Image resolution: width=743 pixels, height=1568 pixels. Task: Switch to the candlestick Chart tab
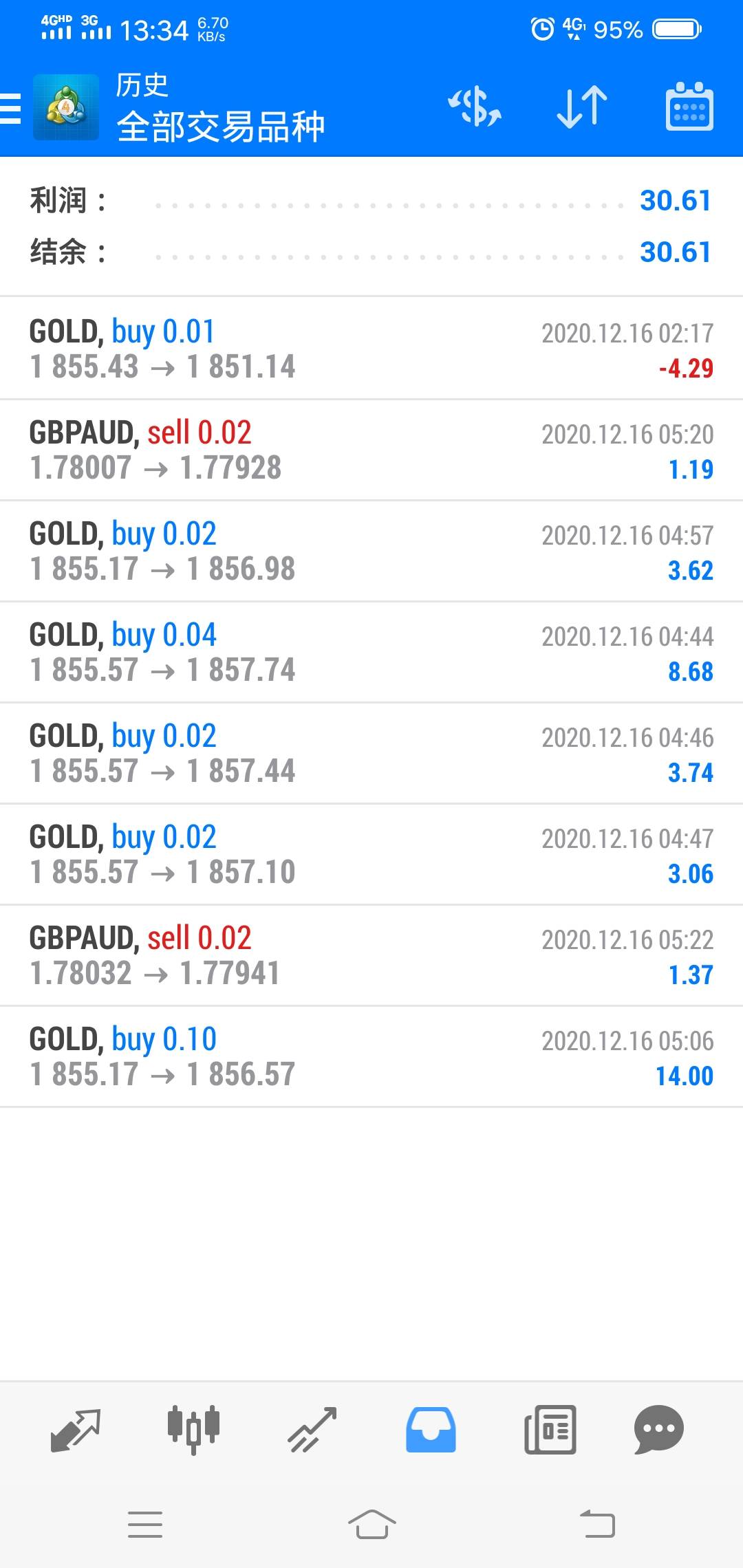click(193, 1430)
